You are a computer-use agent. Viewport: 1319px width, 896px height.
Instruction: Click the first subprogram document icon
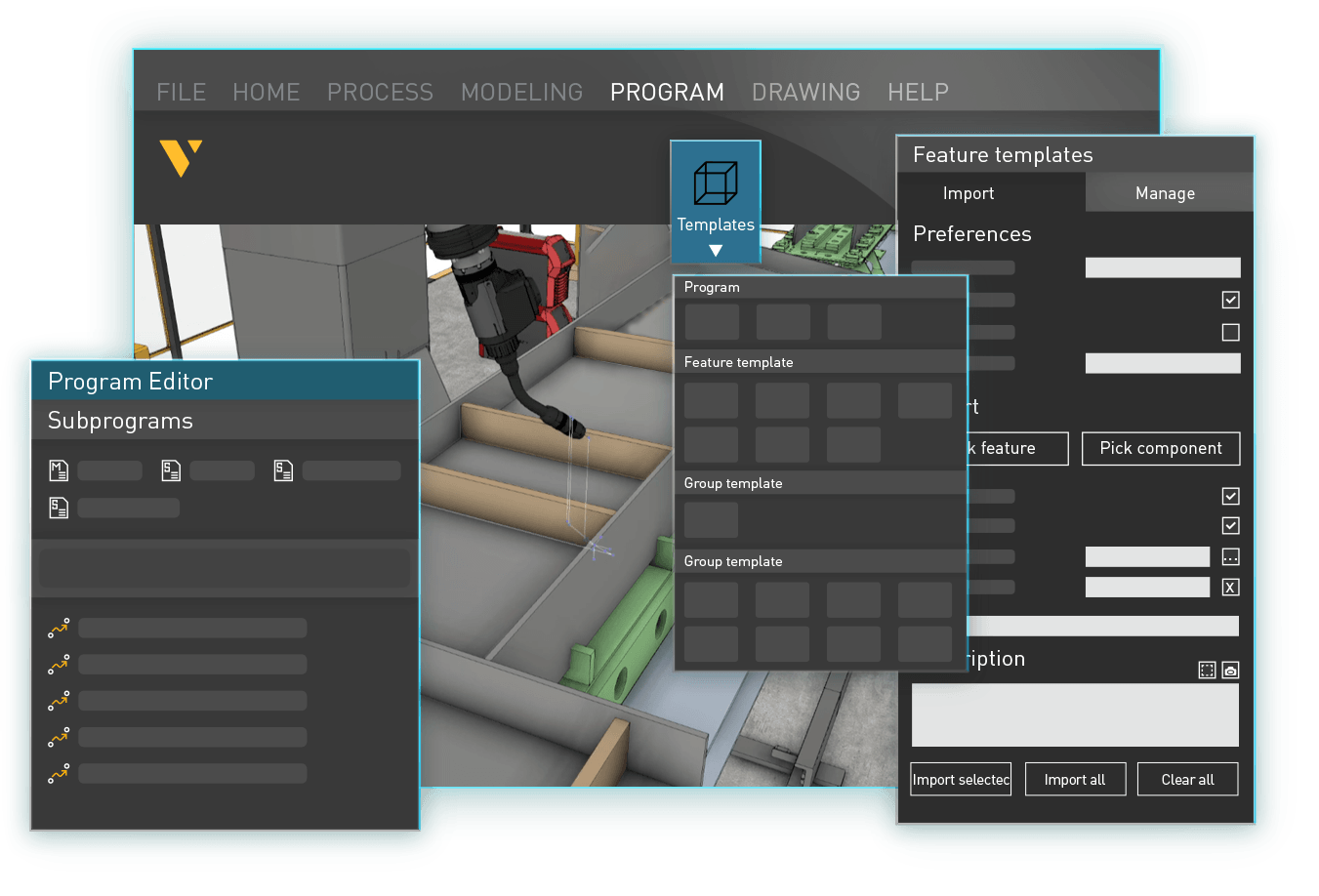pos(171,469)
